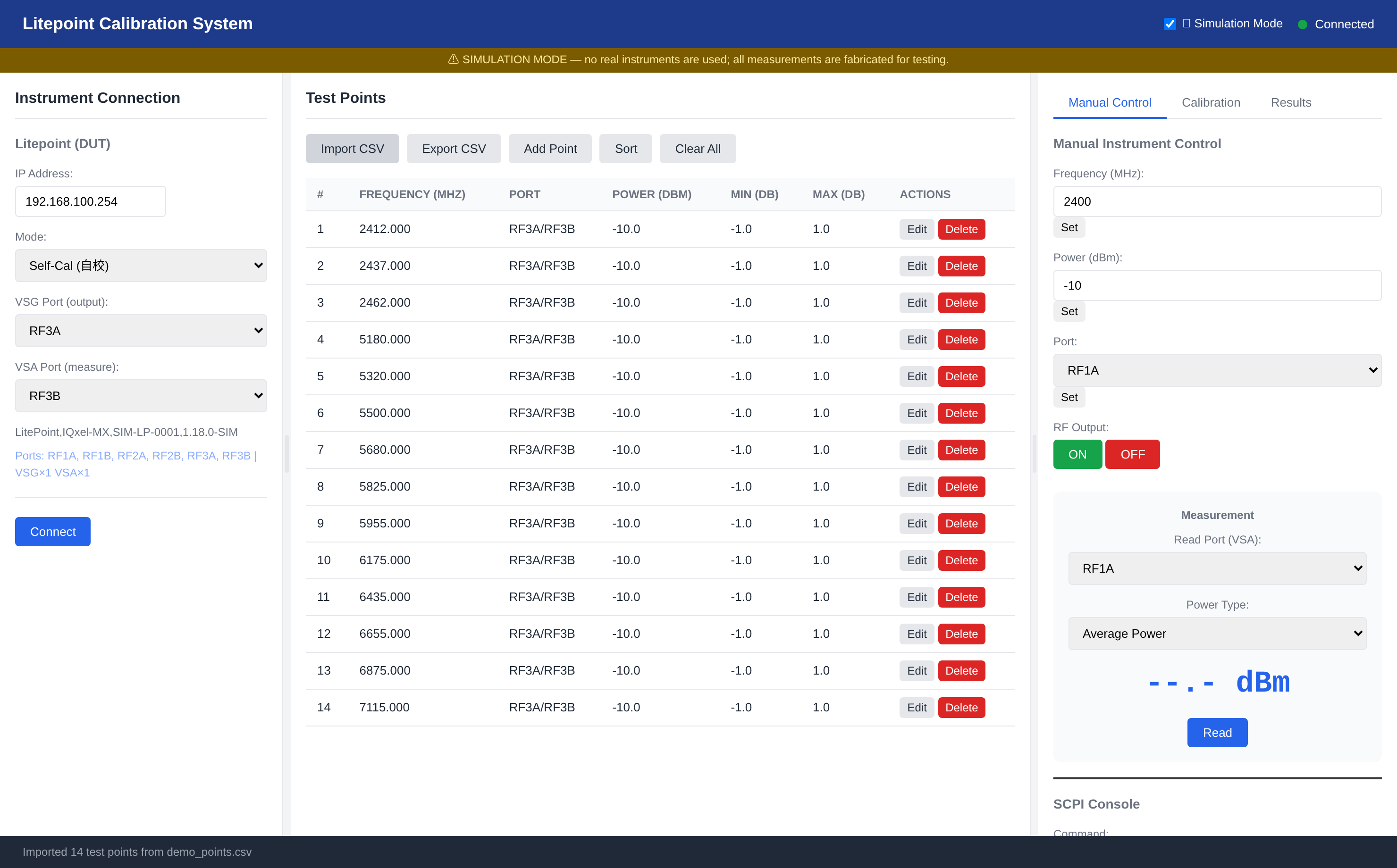This screenshot has height=868, width=1397.
Task: Click the Litepoint Calibration System title
Action: point(137,24)
